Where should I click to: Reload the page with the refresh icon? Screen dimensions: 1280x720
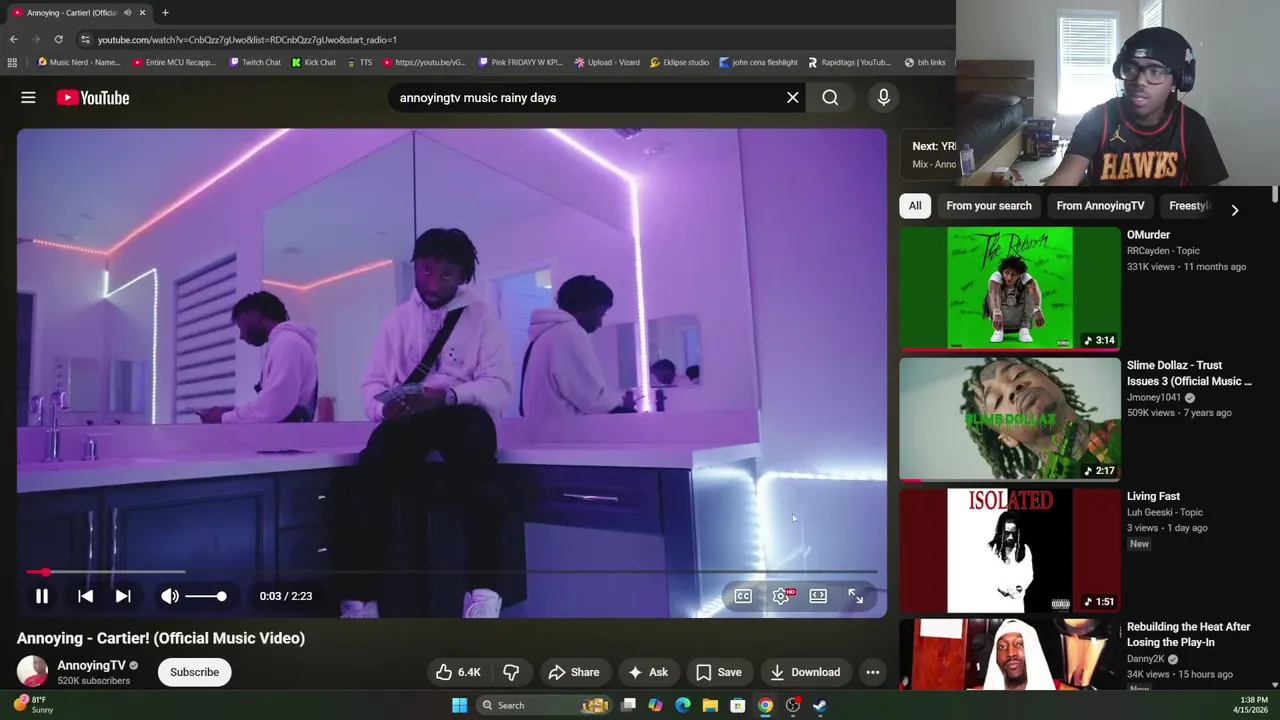pos(58,39)
